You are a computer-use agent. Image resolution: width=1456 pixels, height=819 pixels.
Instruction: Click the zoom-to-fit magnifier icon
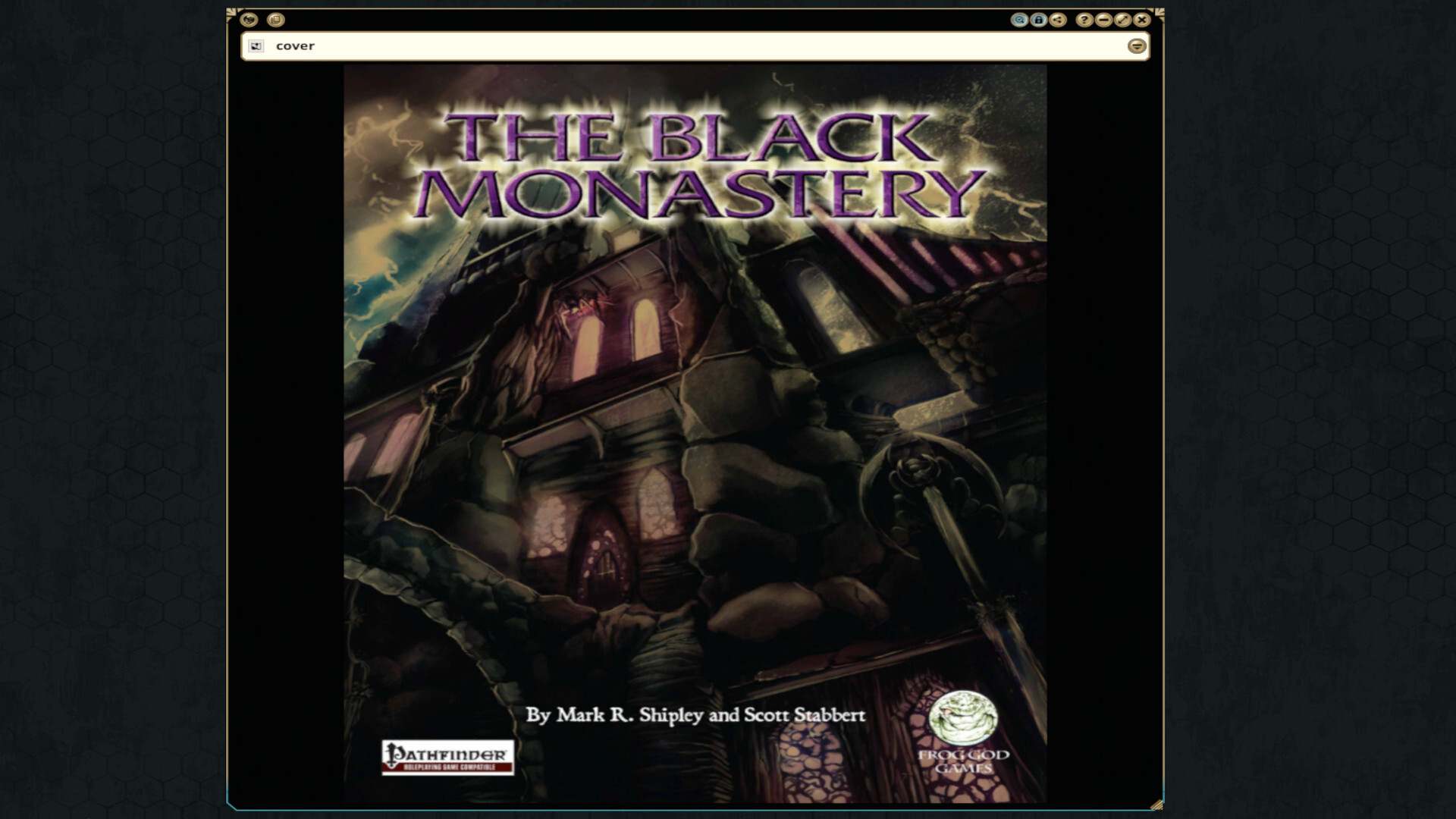(x=1019, y=20)
